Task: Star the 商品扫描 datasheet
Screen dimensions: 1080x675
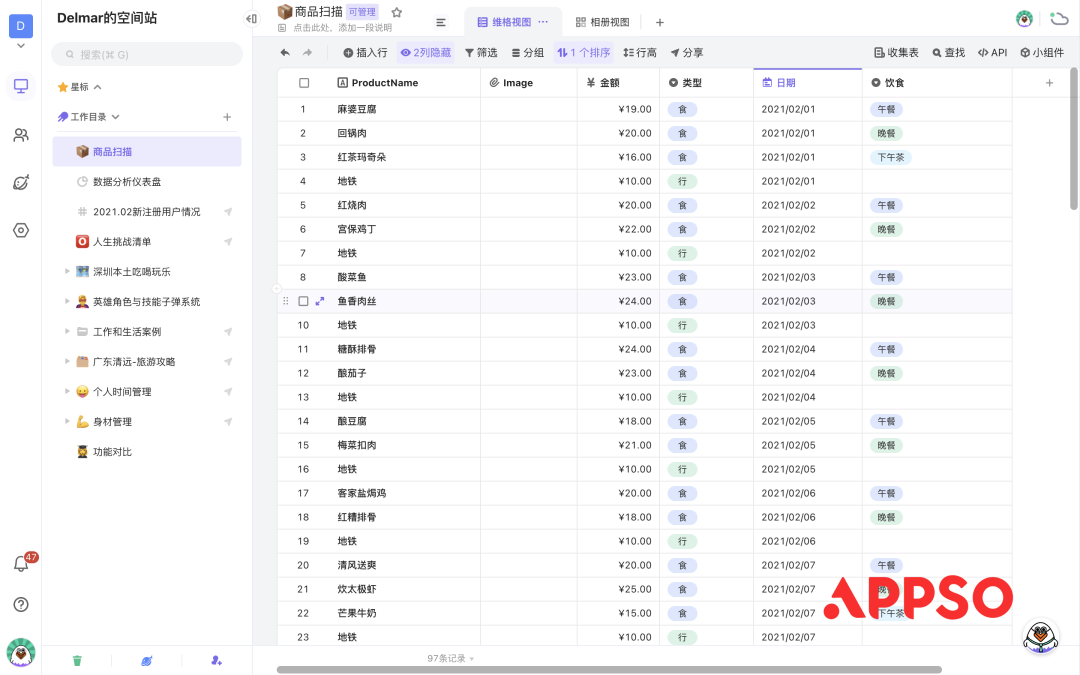Action: (x=397, y=12)
